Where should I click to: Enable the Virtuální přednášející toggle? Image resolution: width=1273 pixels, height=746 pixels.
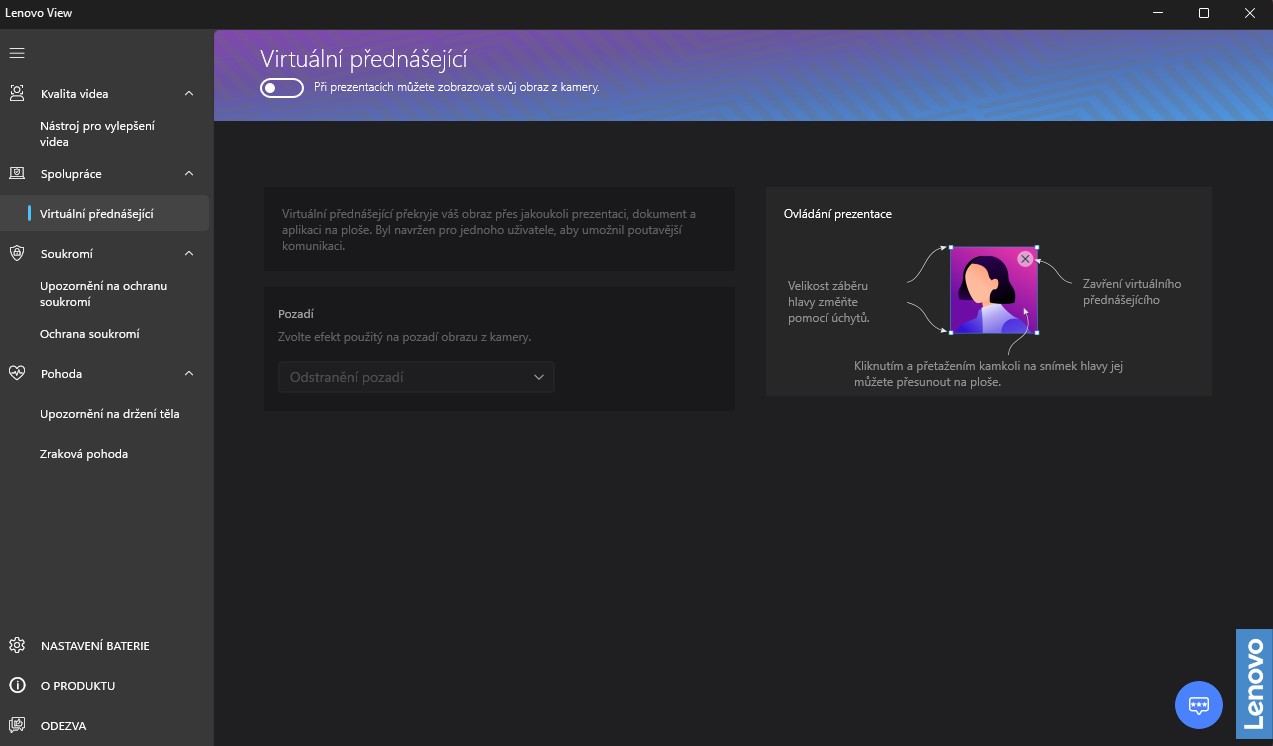tap(281, 88)
